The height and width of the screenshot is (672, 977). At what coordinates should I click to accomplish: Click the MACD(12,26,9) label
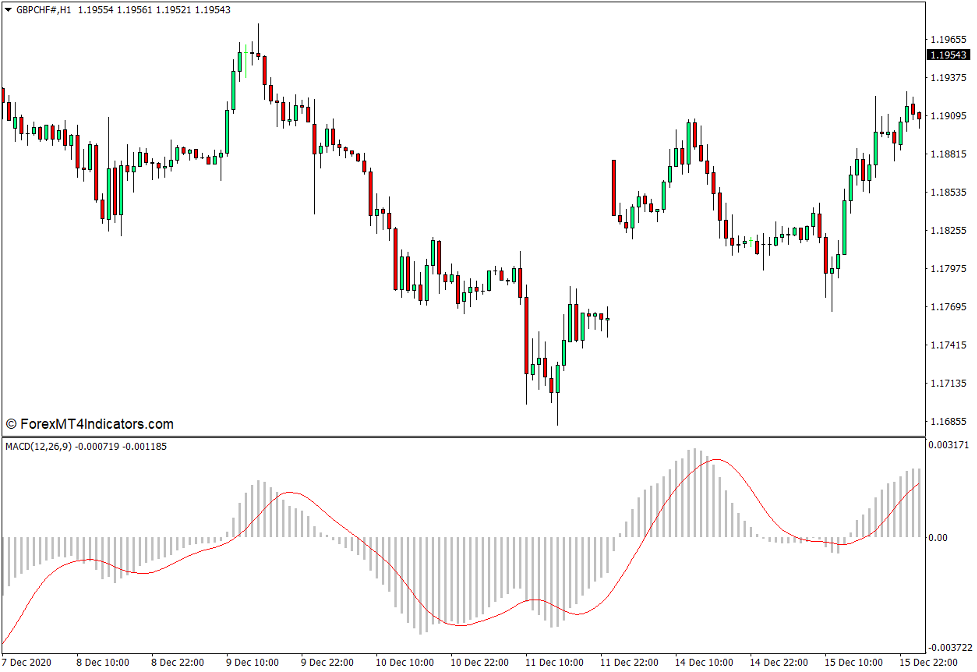point(40,448)
